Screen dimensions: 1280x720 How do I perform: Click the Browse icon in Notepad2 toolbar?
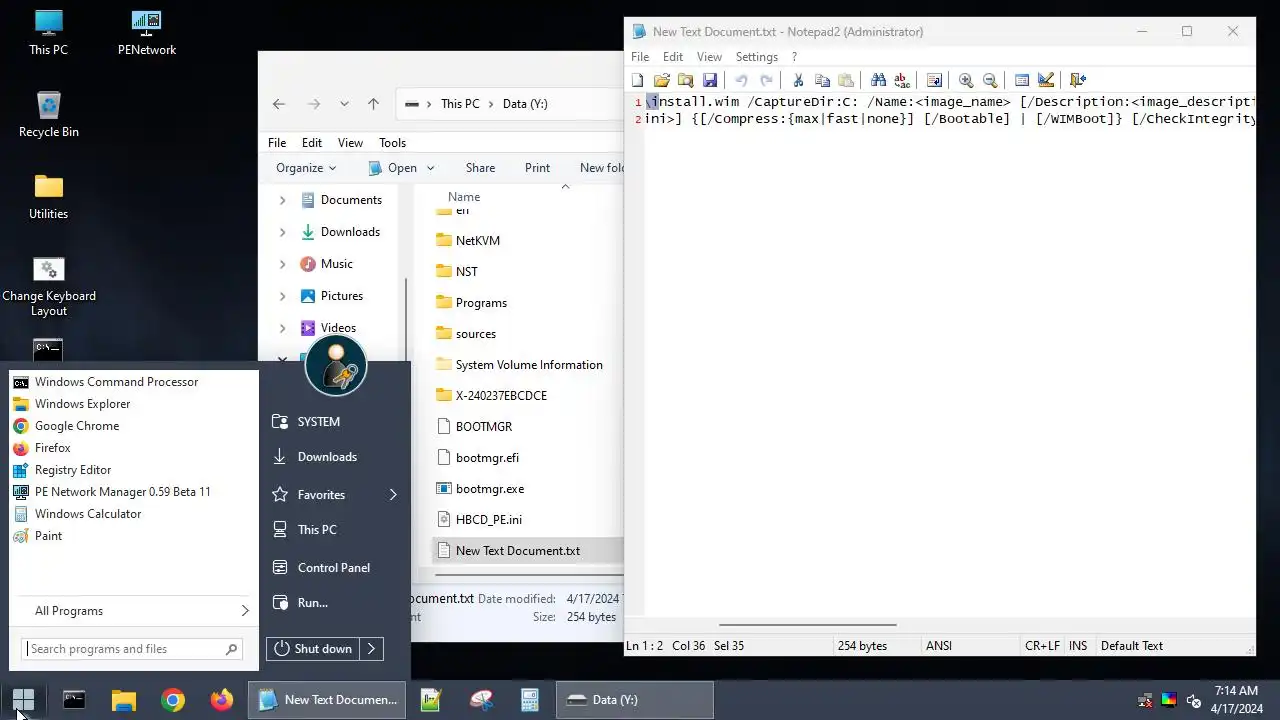tap(685, 80)
